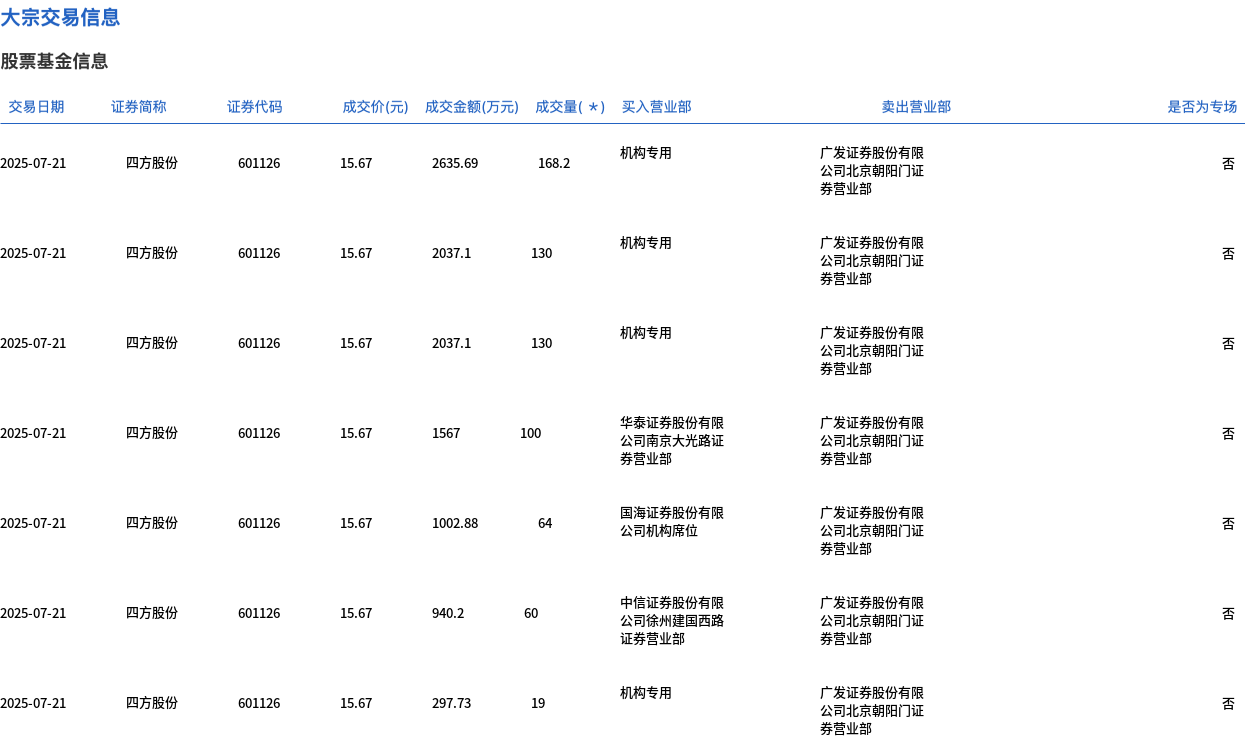Select amount 1567 cell
1245x754 pixels.
446,433
